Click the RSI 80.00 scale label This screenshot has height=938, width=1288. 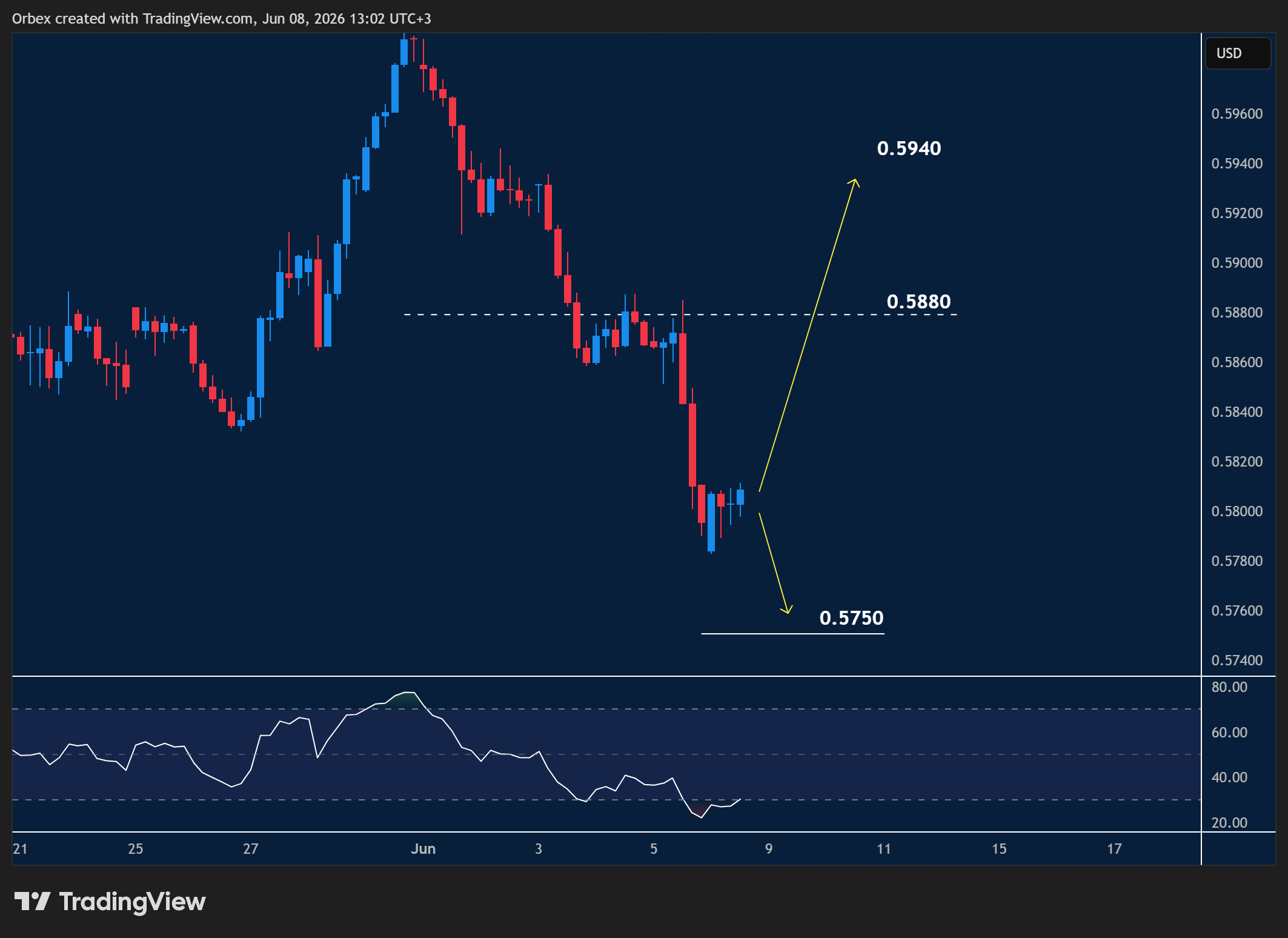1229,687
